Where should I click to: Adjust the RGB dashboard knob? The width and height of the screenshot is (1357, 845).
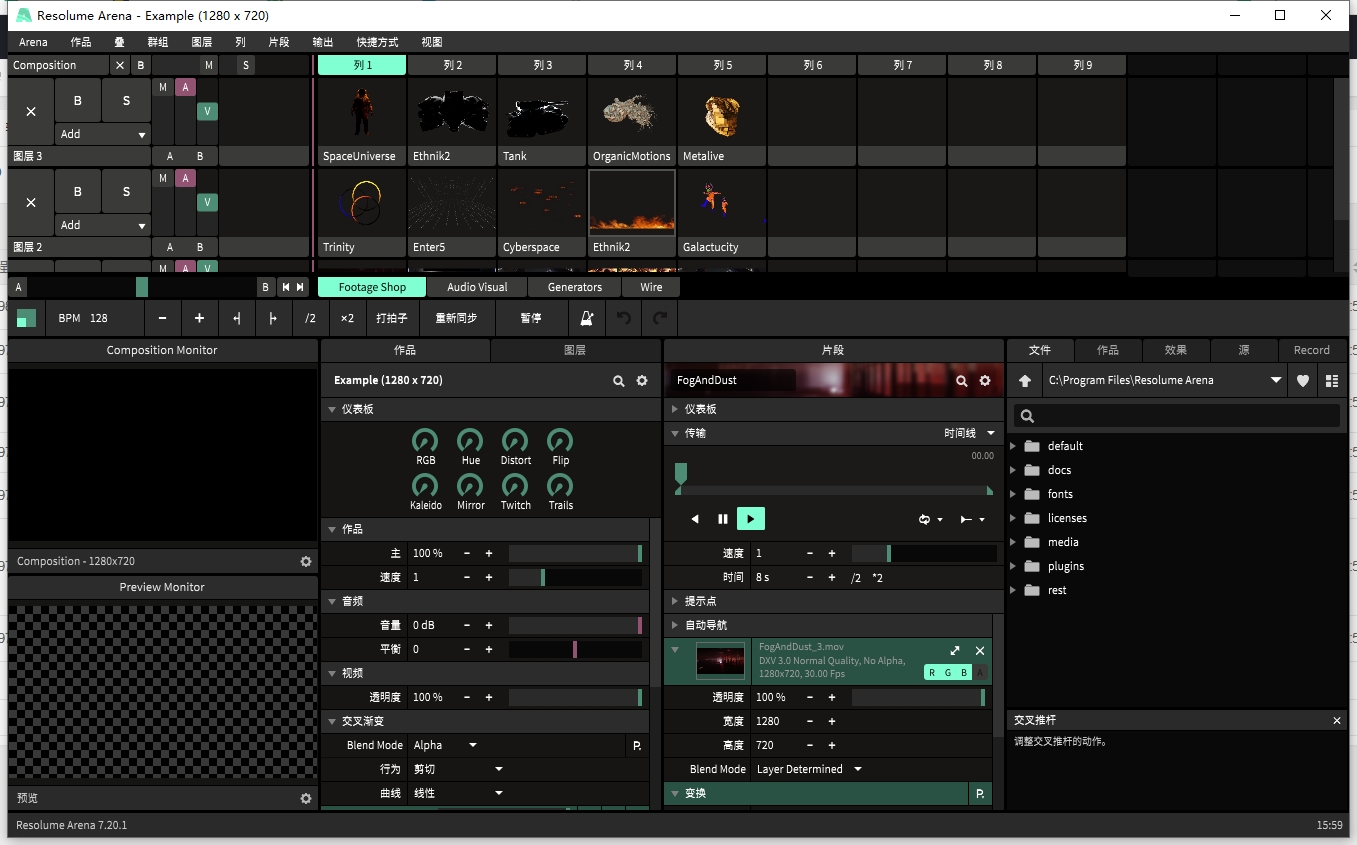[x=426, y=440]
